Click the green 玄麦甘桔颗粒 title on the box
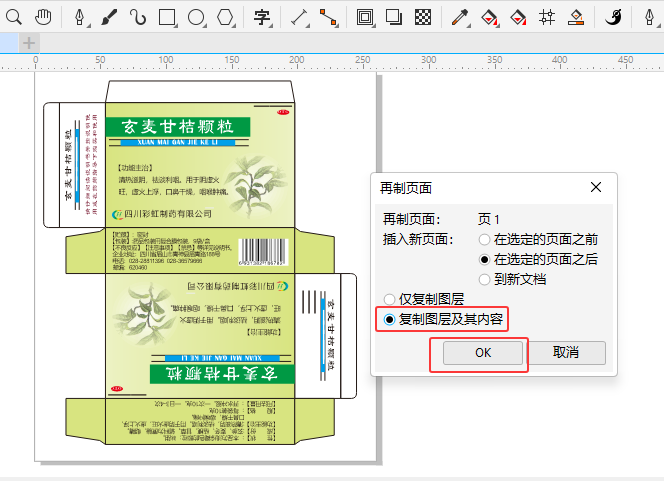The image size is (664, 481). [178, 127]
